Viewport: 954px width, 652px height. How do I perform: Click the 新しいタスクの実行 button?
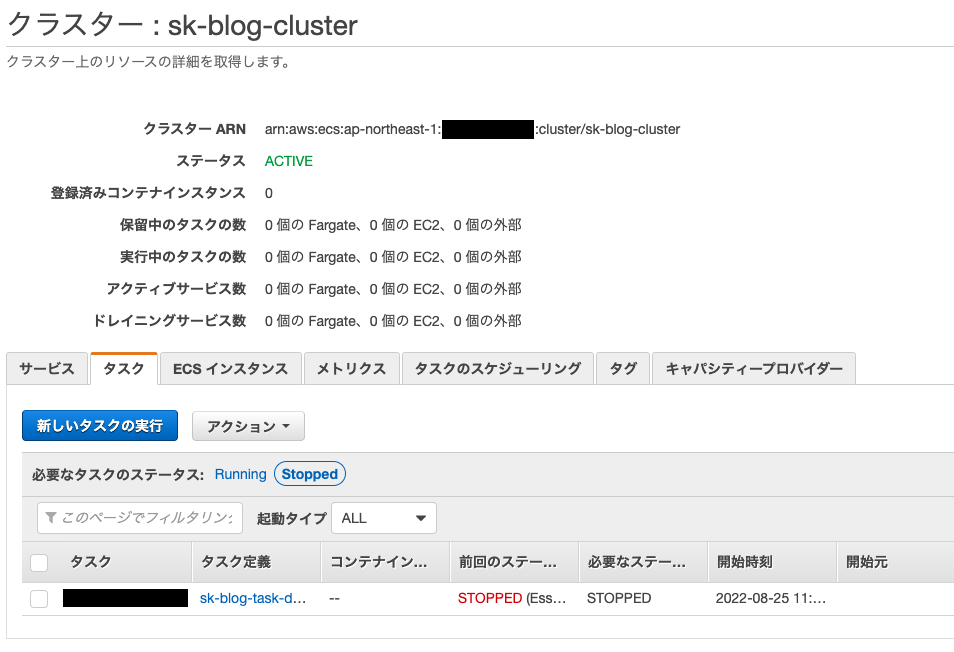[x=99, y=426]
